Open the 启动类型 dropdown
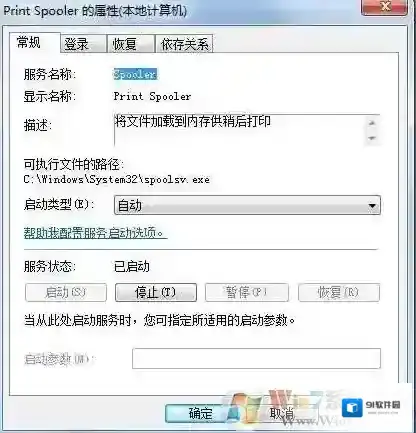This screenshot has height=433, width=416. [x=247, y=205]
